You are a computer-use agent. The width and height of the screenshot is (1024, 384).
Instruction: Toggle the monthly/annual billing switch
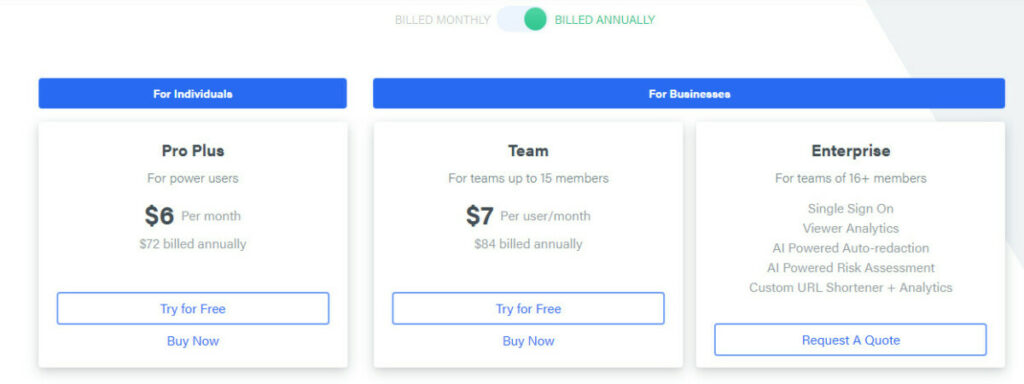coord(522,20)
